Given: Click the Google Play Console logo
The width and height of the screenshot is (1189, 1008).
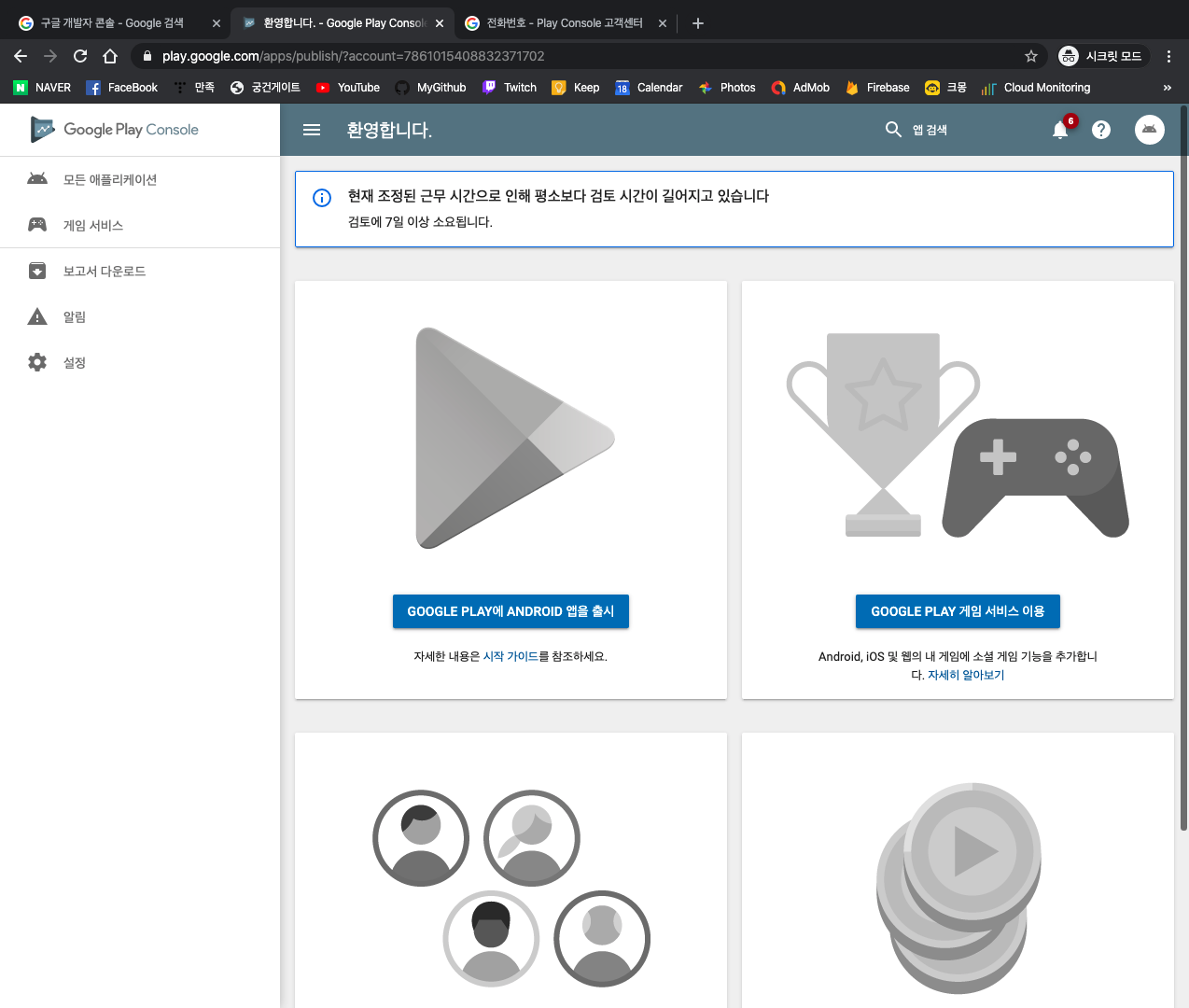Looking at the screenshot, I should (114, 130).
